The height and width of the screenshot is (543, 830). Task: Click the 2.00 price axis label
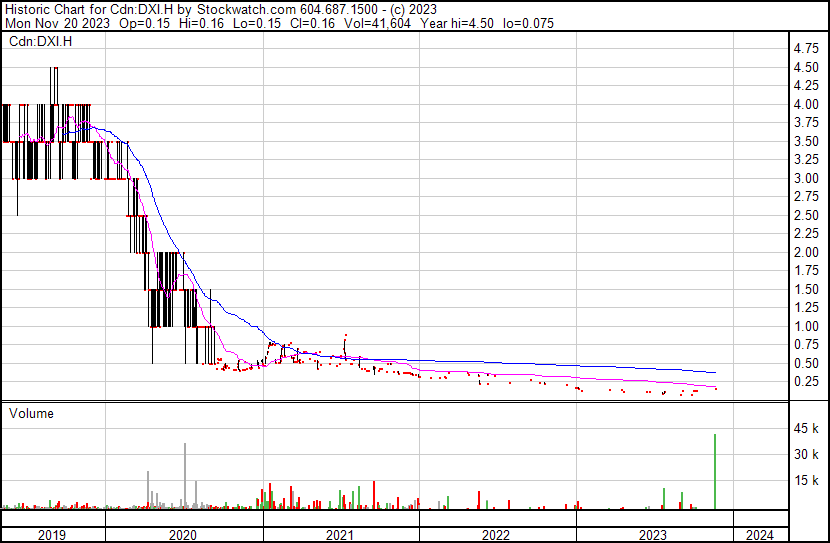pos(806,252)
